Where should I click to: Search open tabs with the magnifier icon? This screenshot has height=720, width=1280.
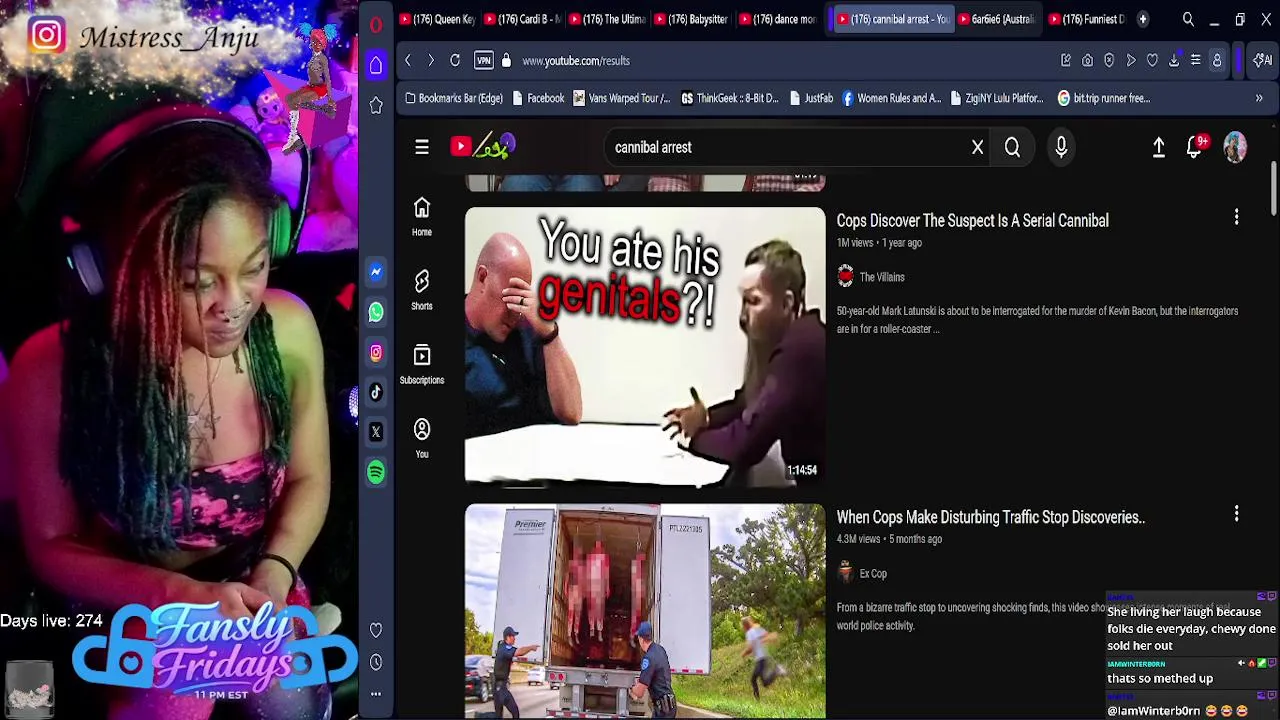1188,19
